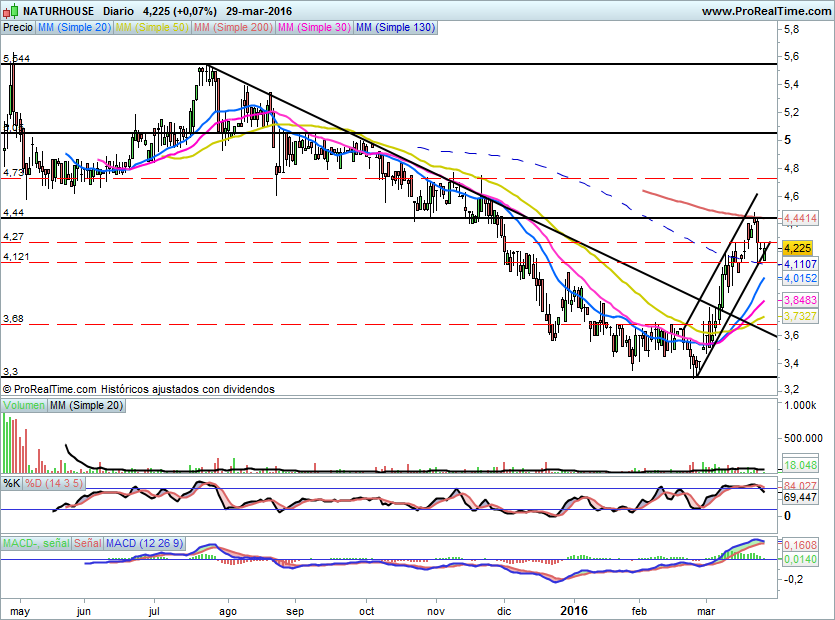Click the Señal label

point(87,543)
